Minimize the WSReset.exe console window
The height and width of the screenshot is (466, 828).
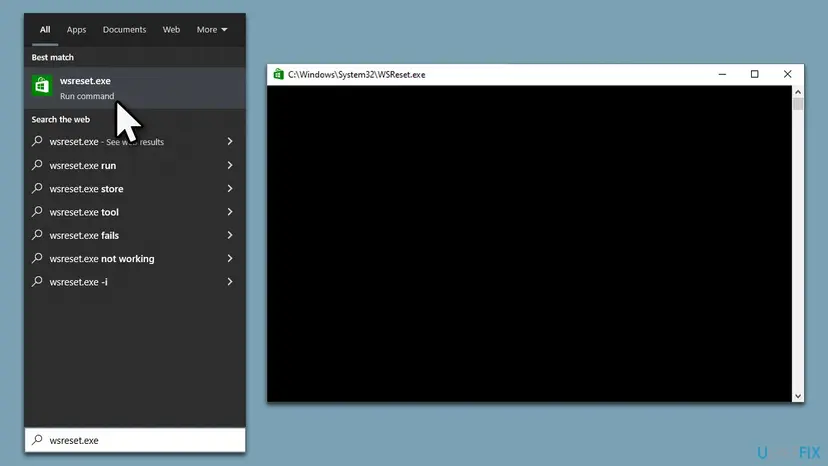pyautogui.click(x=722, y=74)
